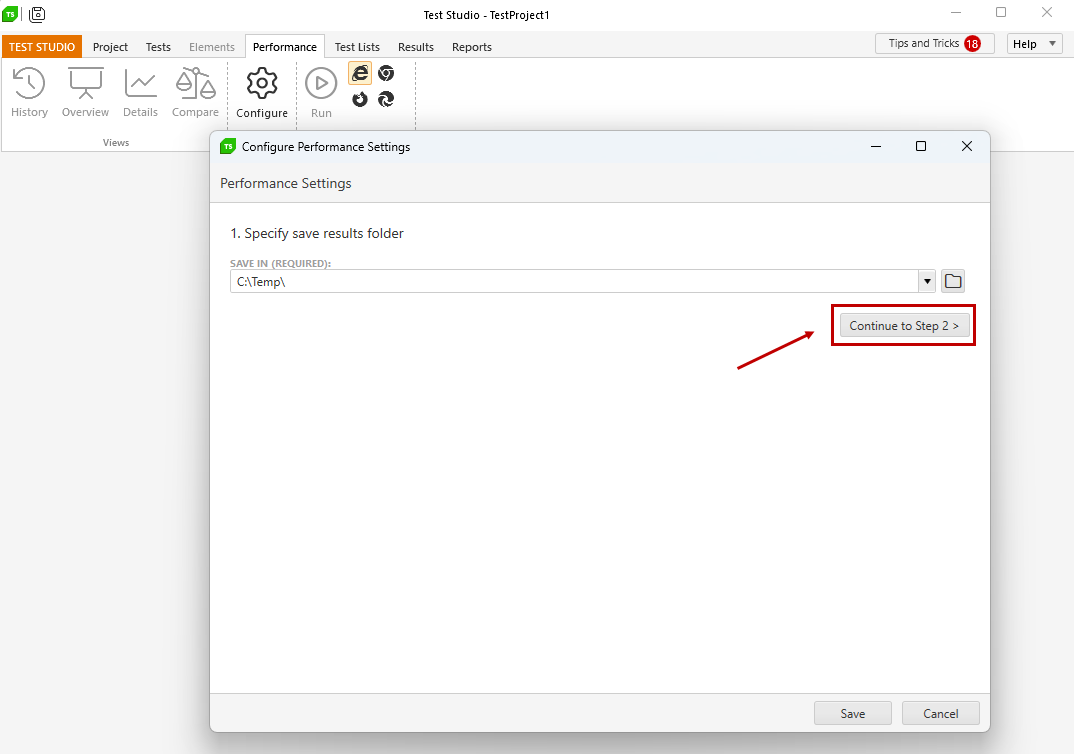Viewport: 1074px width, 754px height.
Task: Browse for save results folder
Action: [953, 281]
